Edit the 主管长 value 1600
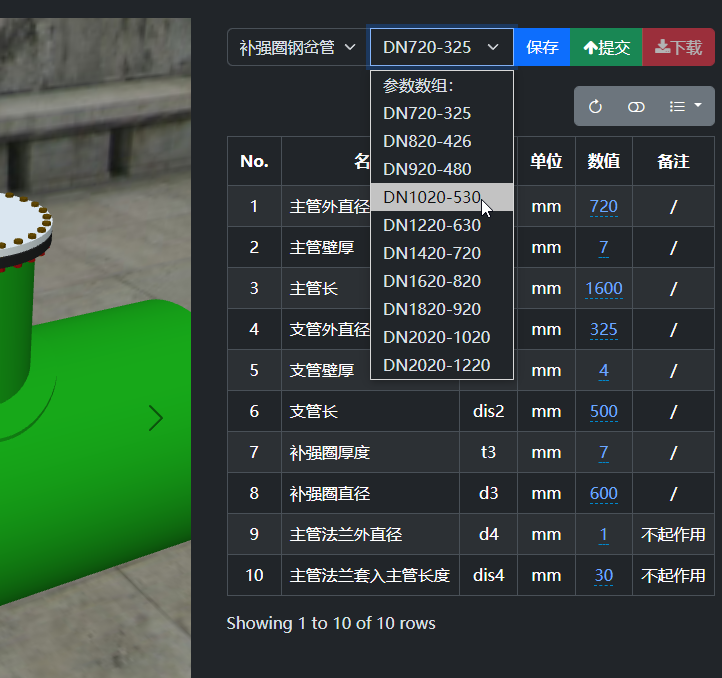This screenshot has width=722, height=678. tap(604, 289)
